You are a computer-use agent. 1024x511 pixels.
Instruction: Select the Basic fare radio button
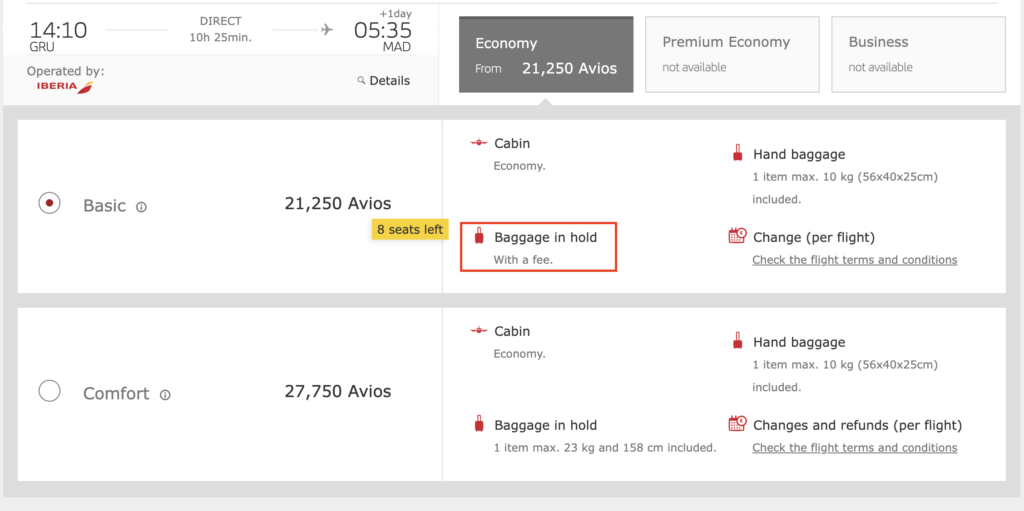(49, 204)
